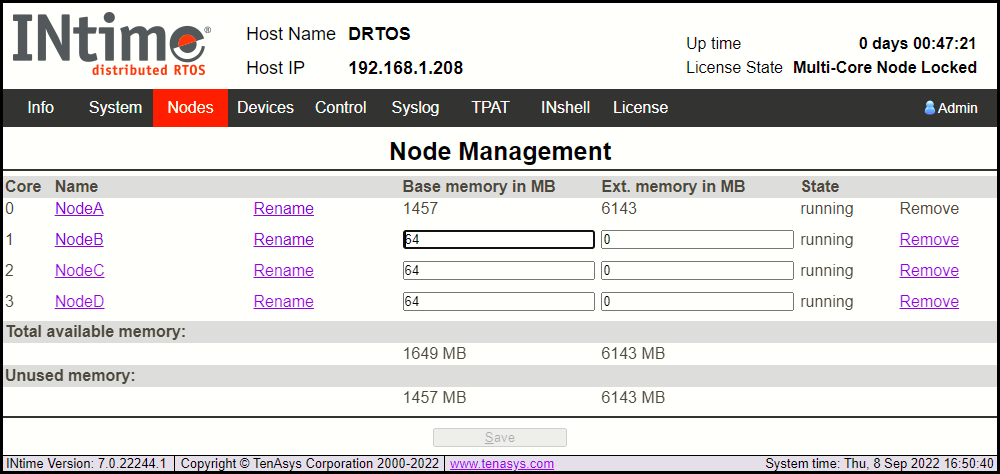
Task: Visit the www.tenasys.com link
Action: (x=502, y=464)
